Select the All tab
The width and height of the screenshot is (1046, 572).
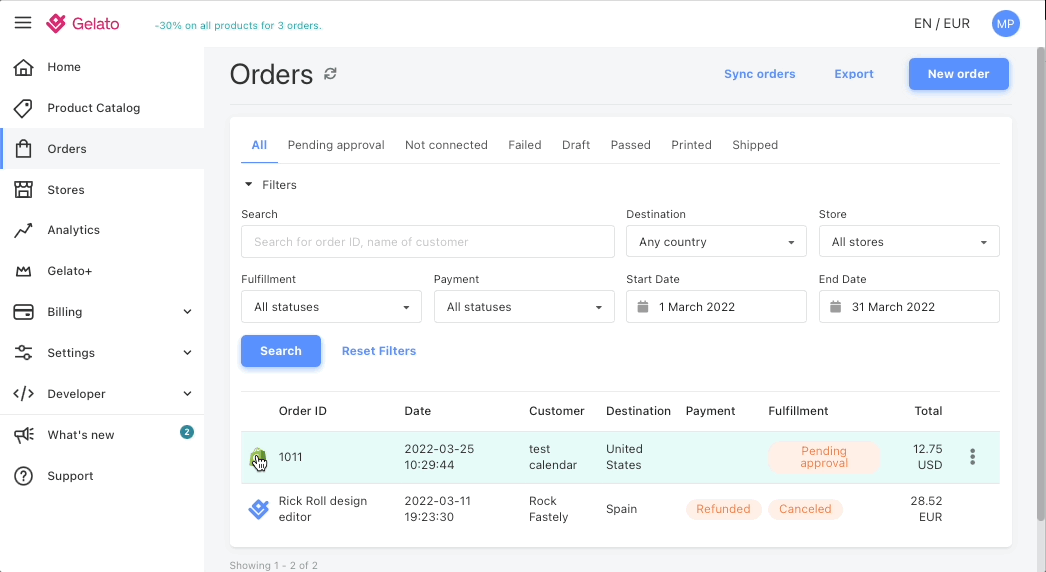coord(259,145)
